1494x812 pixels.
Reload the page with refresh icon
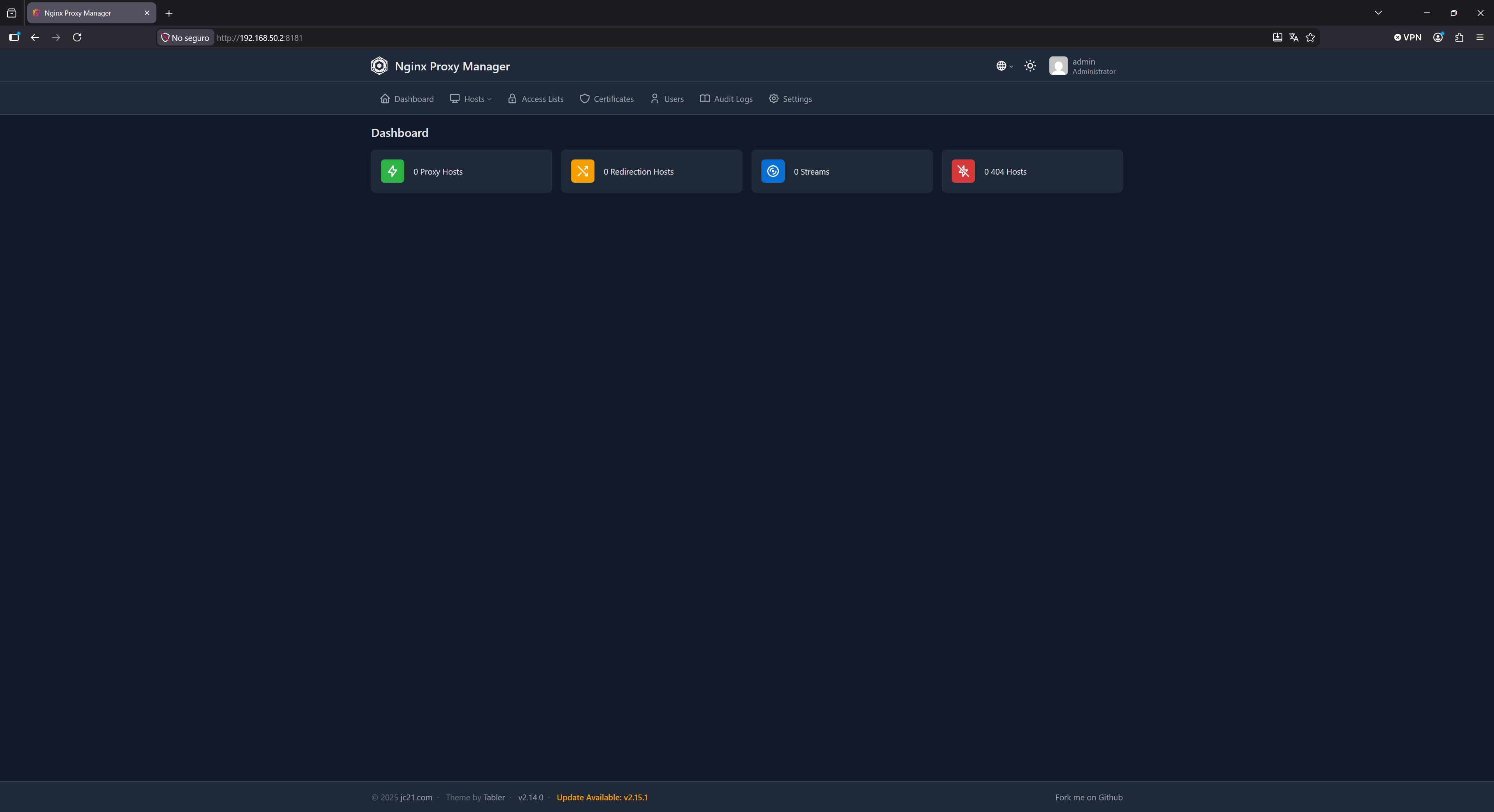coord(77,37)
